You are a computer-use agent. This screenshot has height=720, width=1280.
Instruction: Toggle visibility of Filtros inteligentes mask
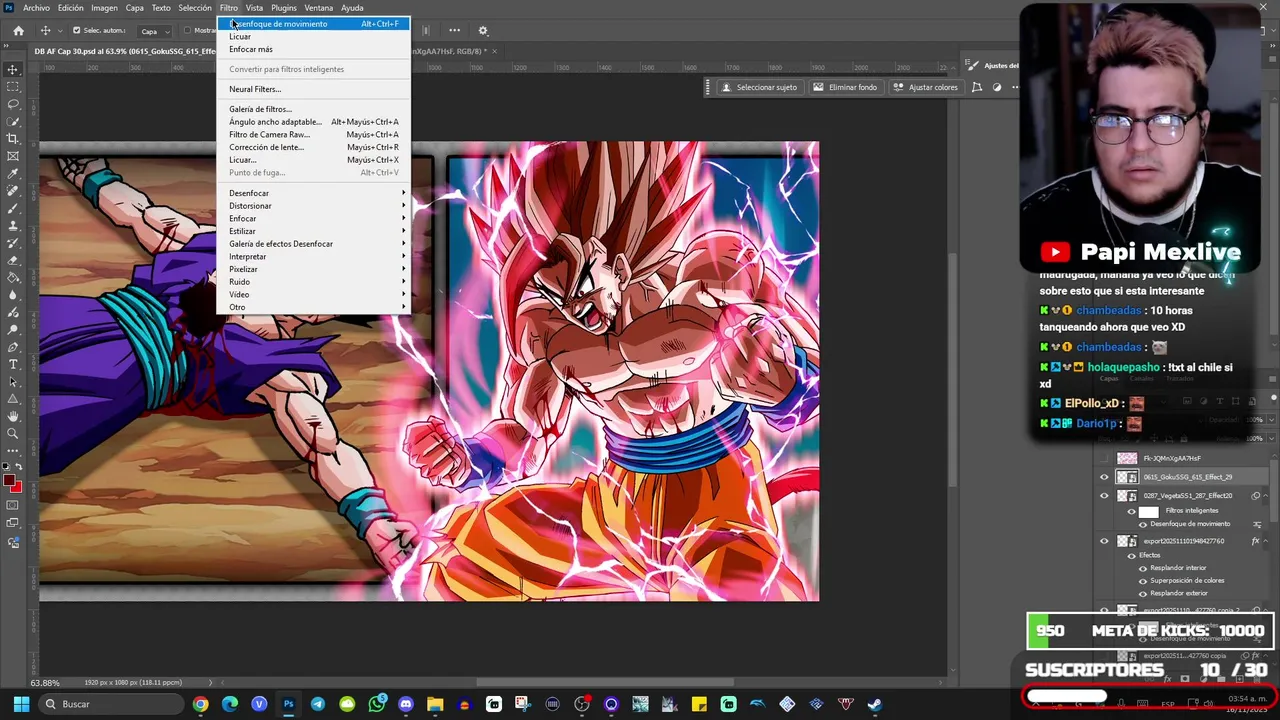click(x=1131, y=511)
